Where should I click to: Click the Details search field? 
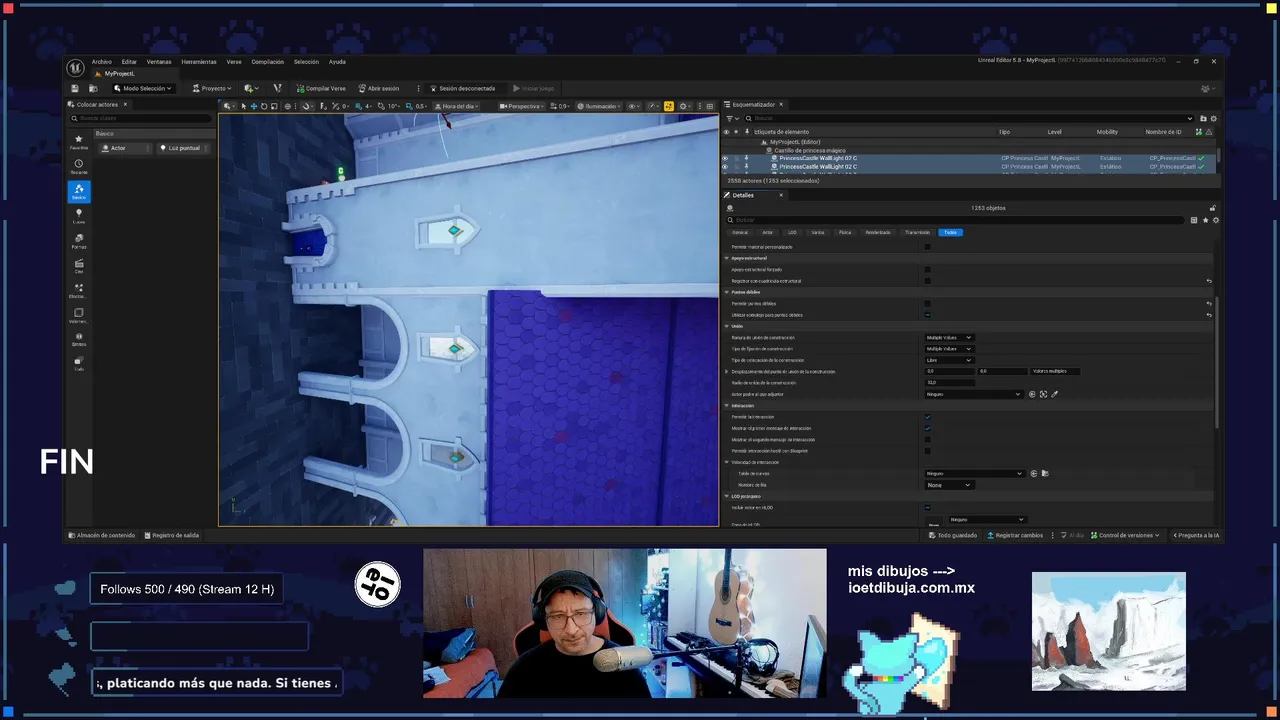pyautogui.click(x=955, y=220)
